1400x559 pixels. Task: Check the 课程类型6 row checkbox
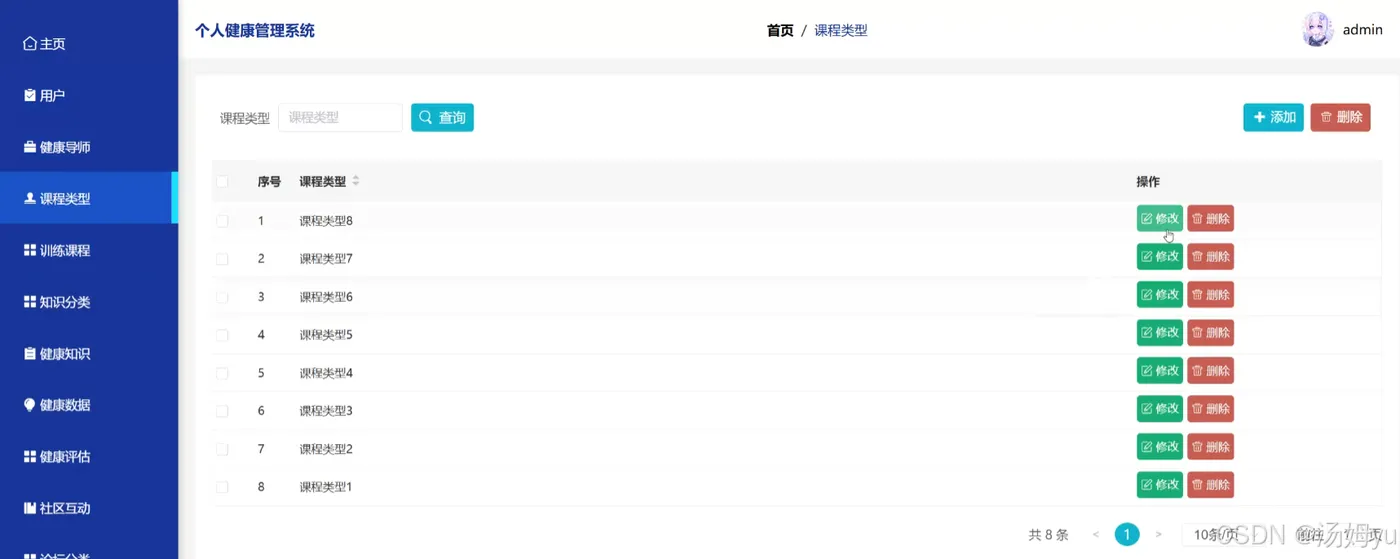pyautogui.click(x=222, y=296)
